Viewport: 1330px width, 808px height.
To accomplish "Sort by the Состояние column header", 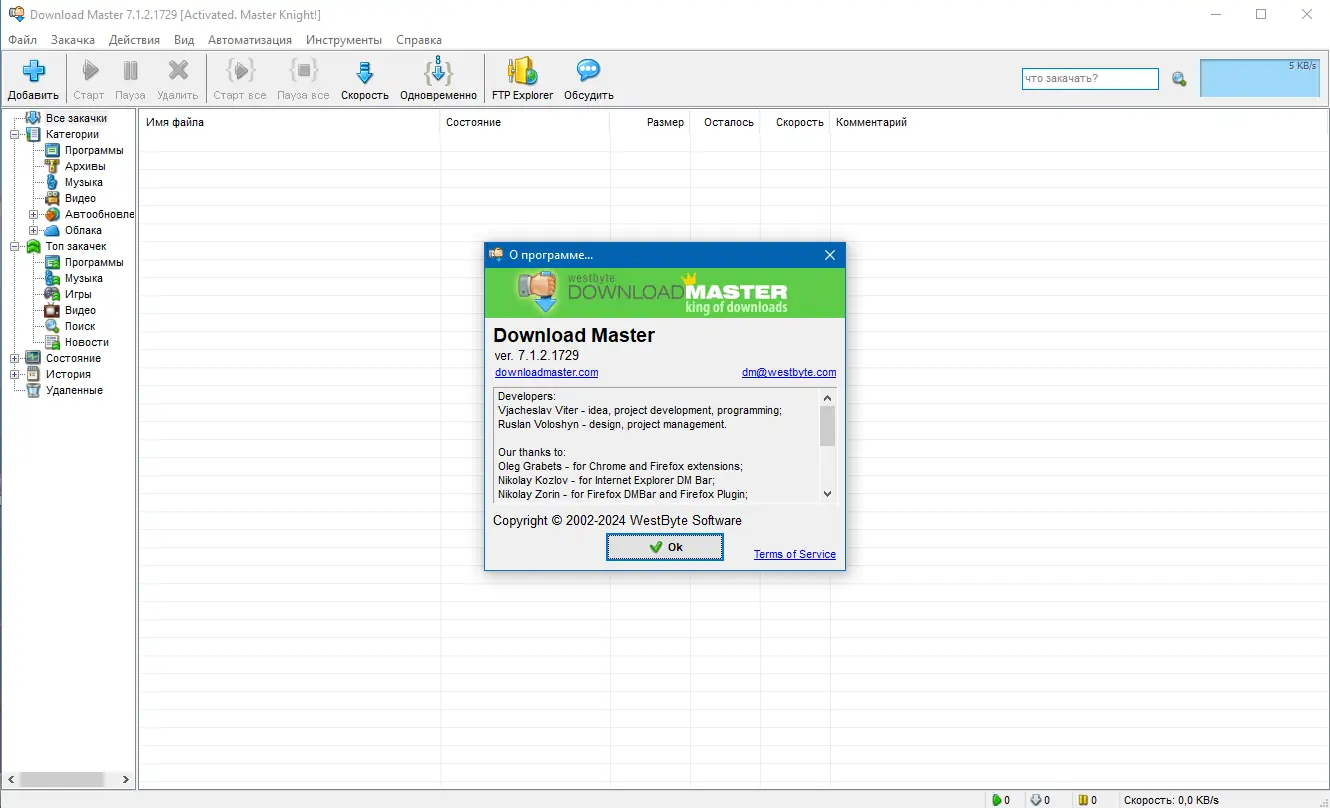I will tap(525, 122).
